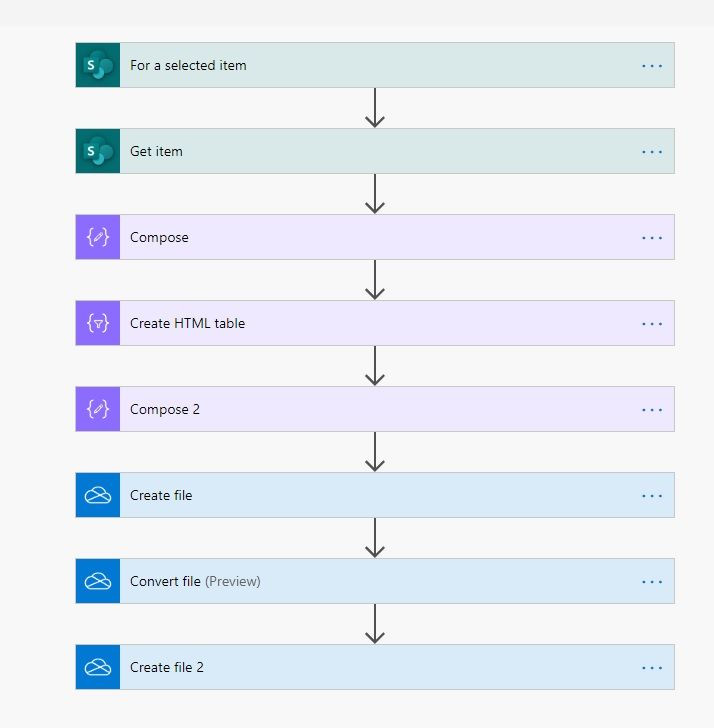Open more options on Convert file step
The image size is (714, 728).
tap(652, 582)
